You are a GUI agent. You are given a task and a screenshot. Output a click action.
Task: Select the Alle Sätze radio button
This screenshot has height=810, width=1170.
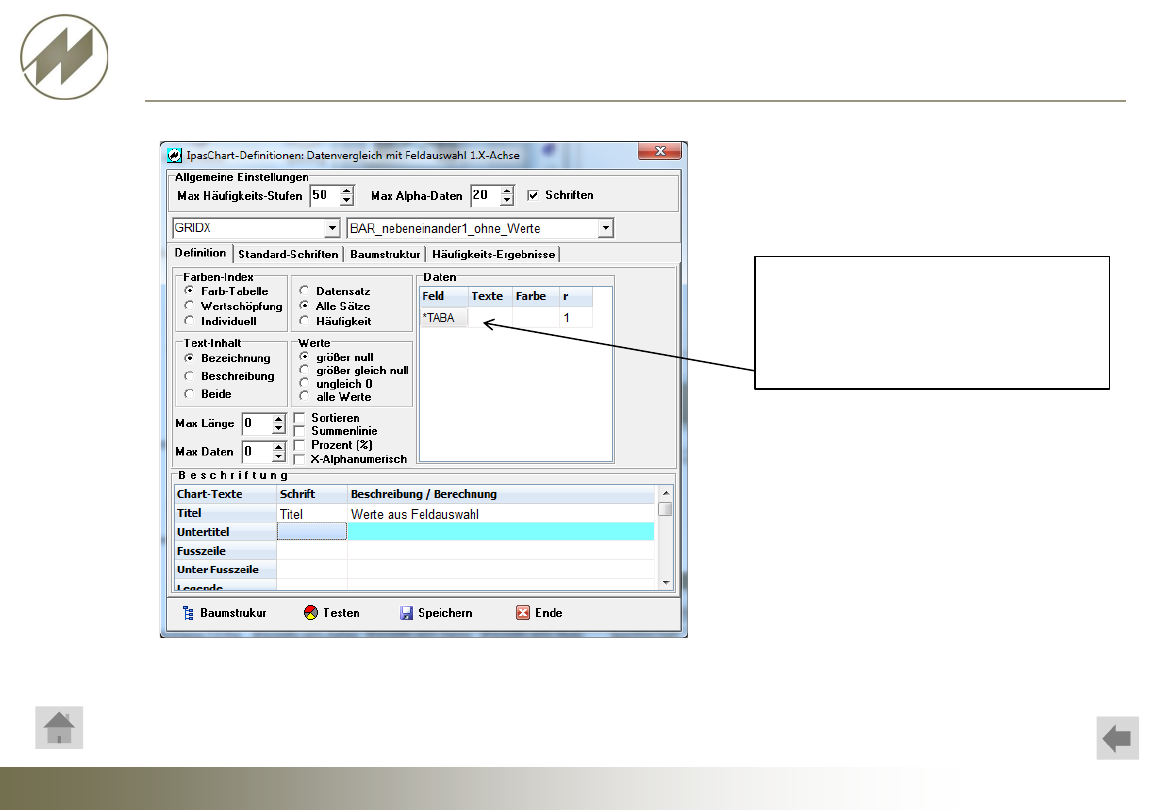coord(304,306)
